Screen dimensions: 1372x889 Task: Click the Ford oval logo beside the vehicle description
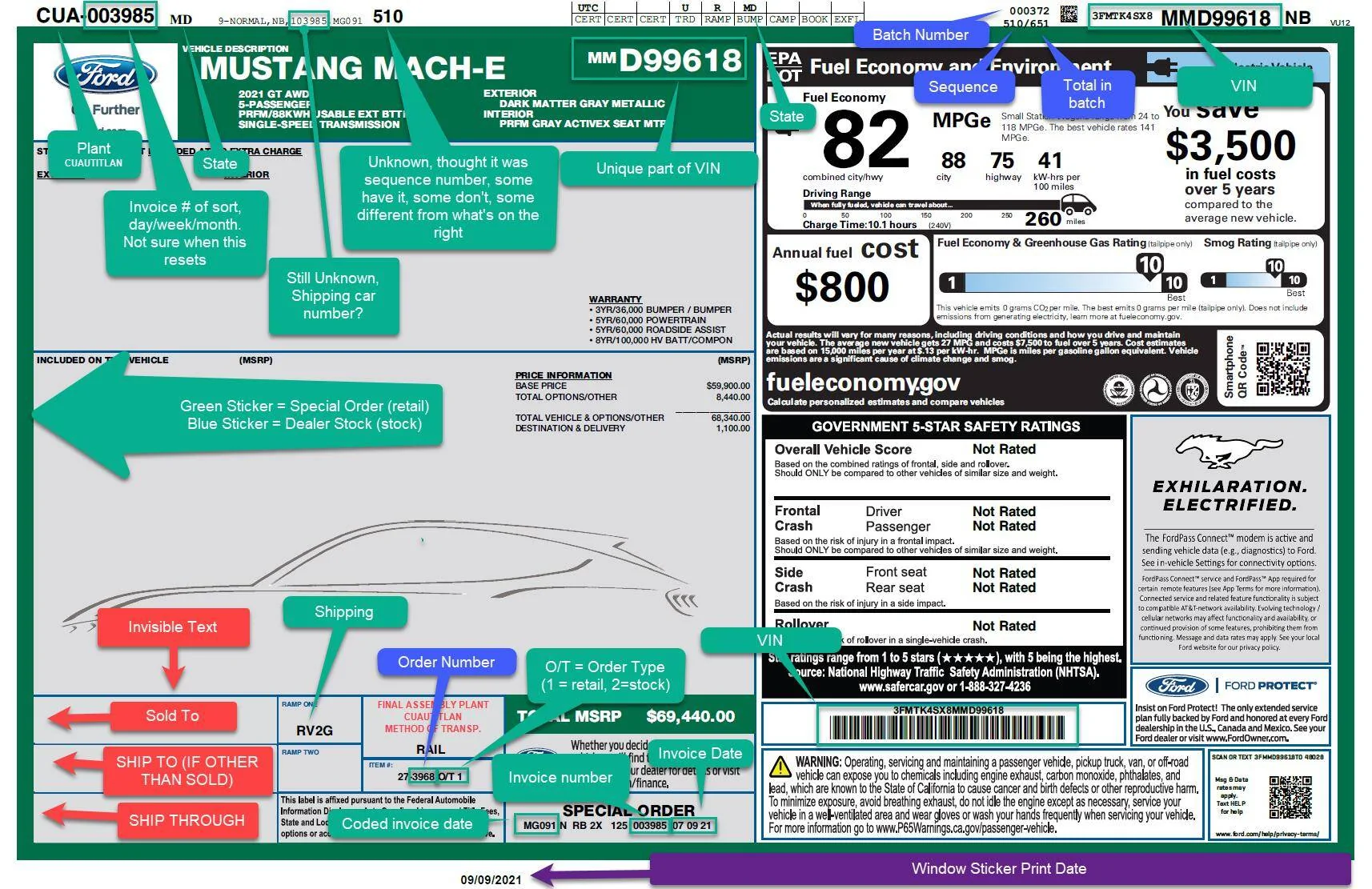click(x=106, y=75)
